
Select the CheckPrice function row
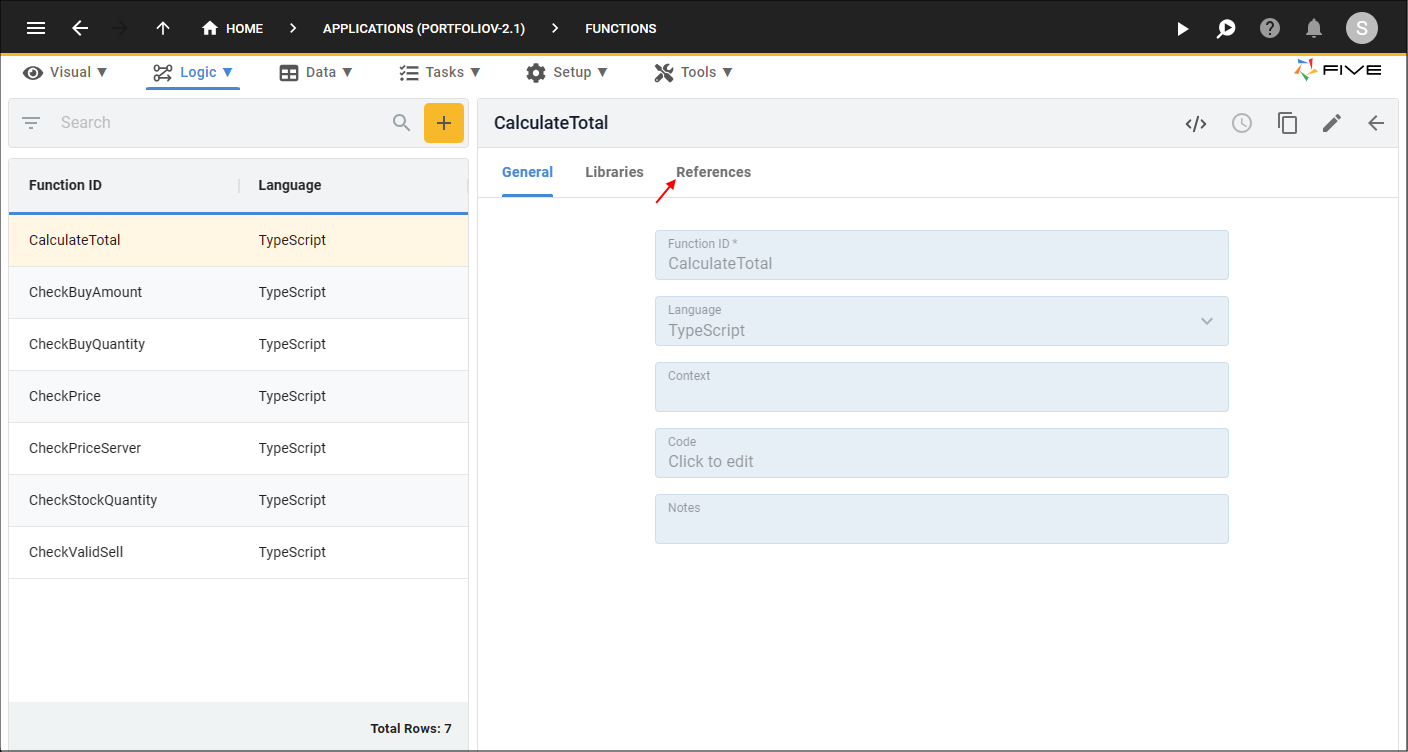pyautogui.click(x=238, y=396)
